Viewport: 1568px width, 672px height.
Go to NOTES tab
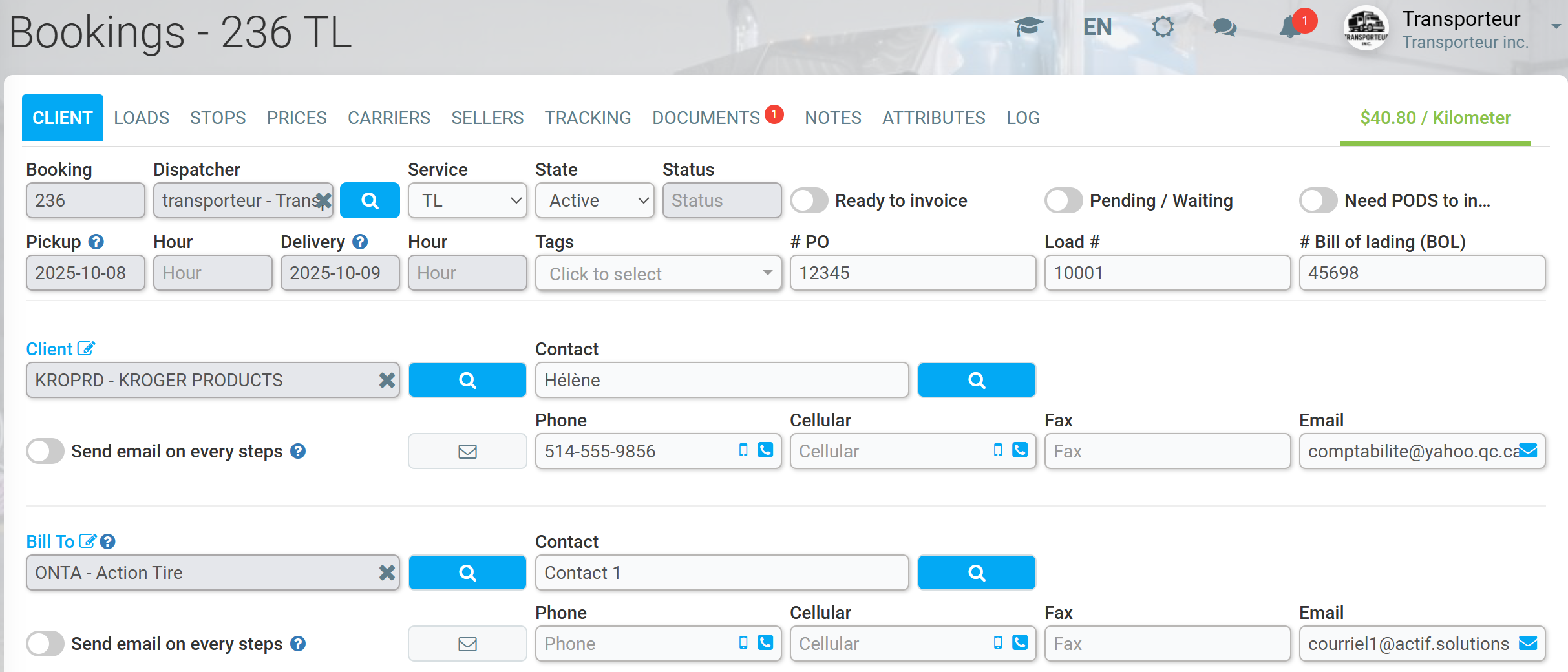[833, 118]
